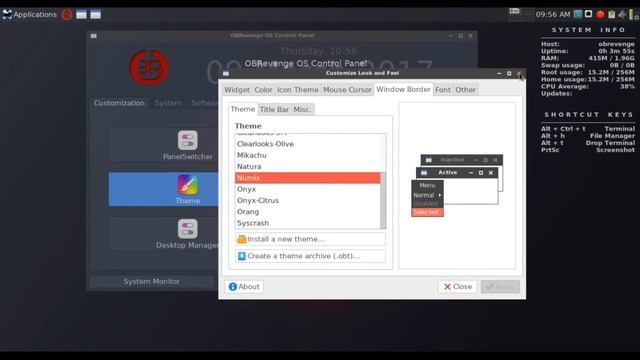Click Create a theme archive (.obt) button
The height and width of the screenshot is (360, 640).
coord(310,256)
